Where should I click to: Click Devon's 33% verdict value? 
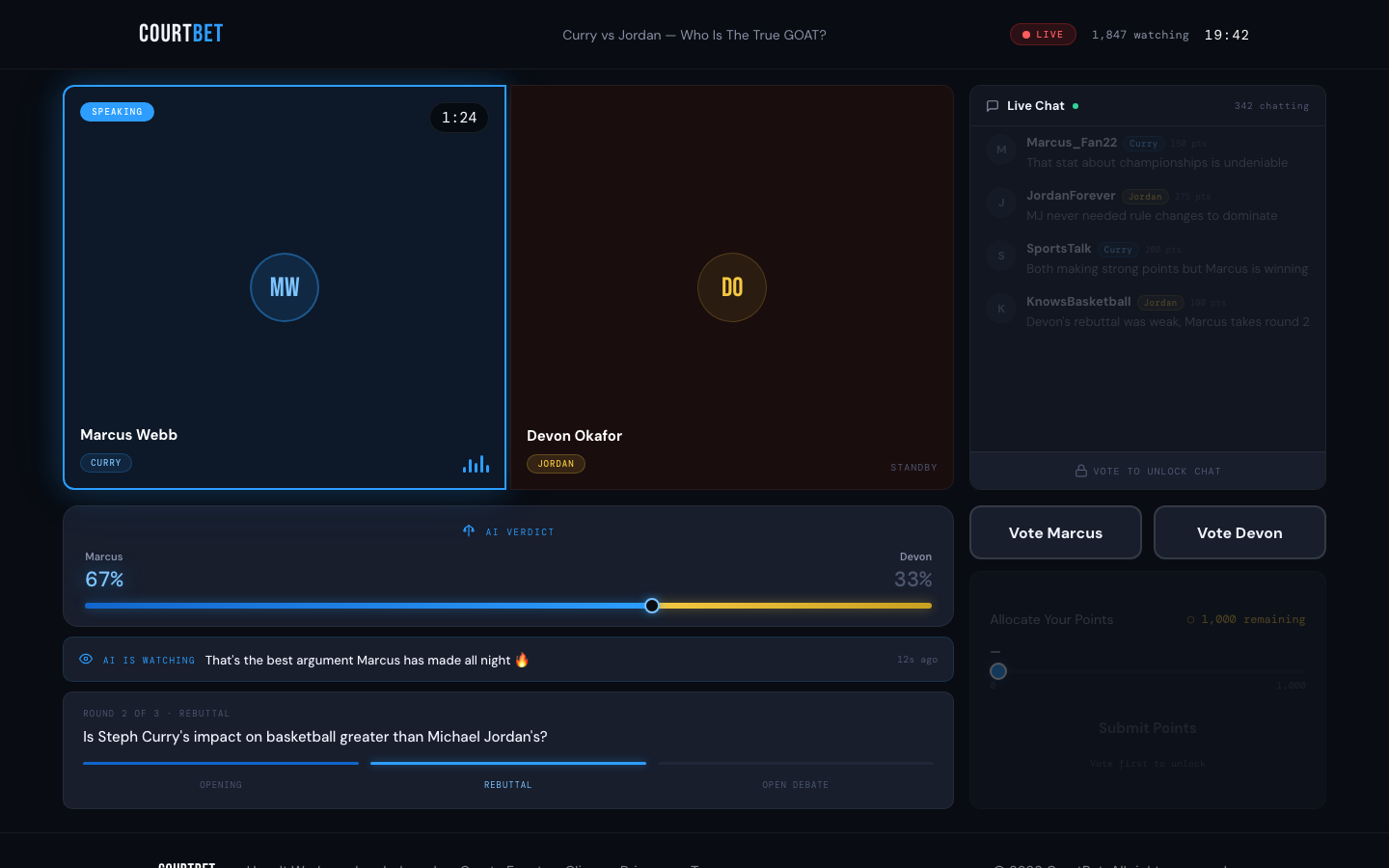tap(912, 580)
